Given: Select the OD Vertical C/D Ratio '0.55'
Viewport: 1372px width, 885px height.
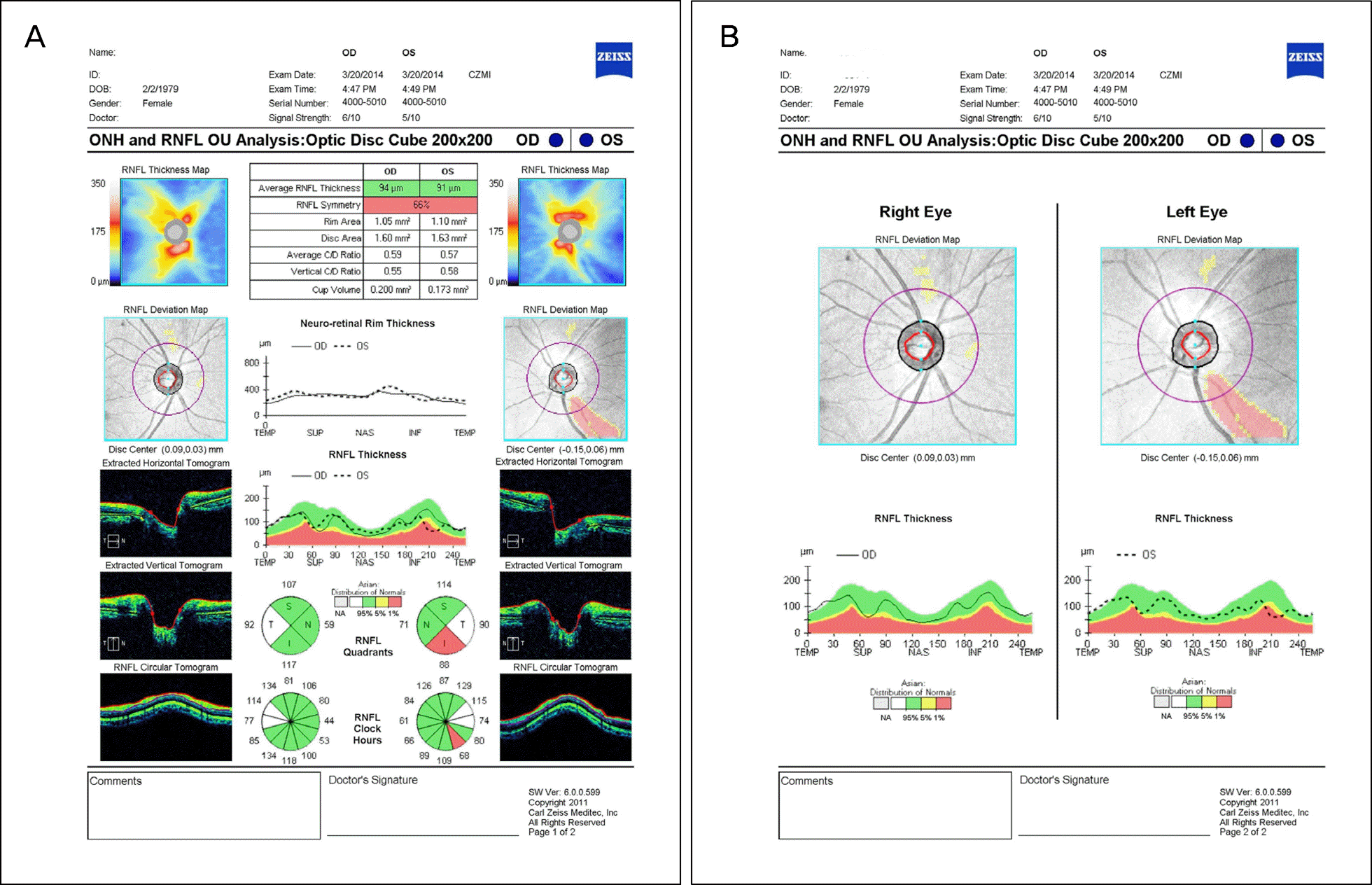Looking at the screenshot, I should (392, 271).
